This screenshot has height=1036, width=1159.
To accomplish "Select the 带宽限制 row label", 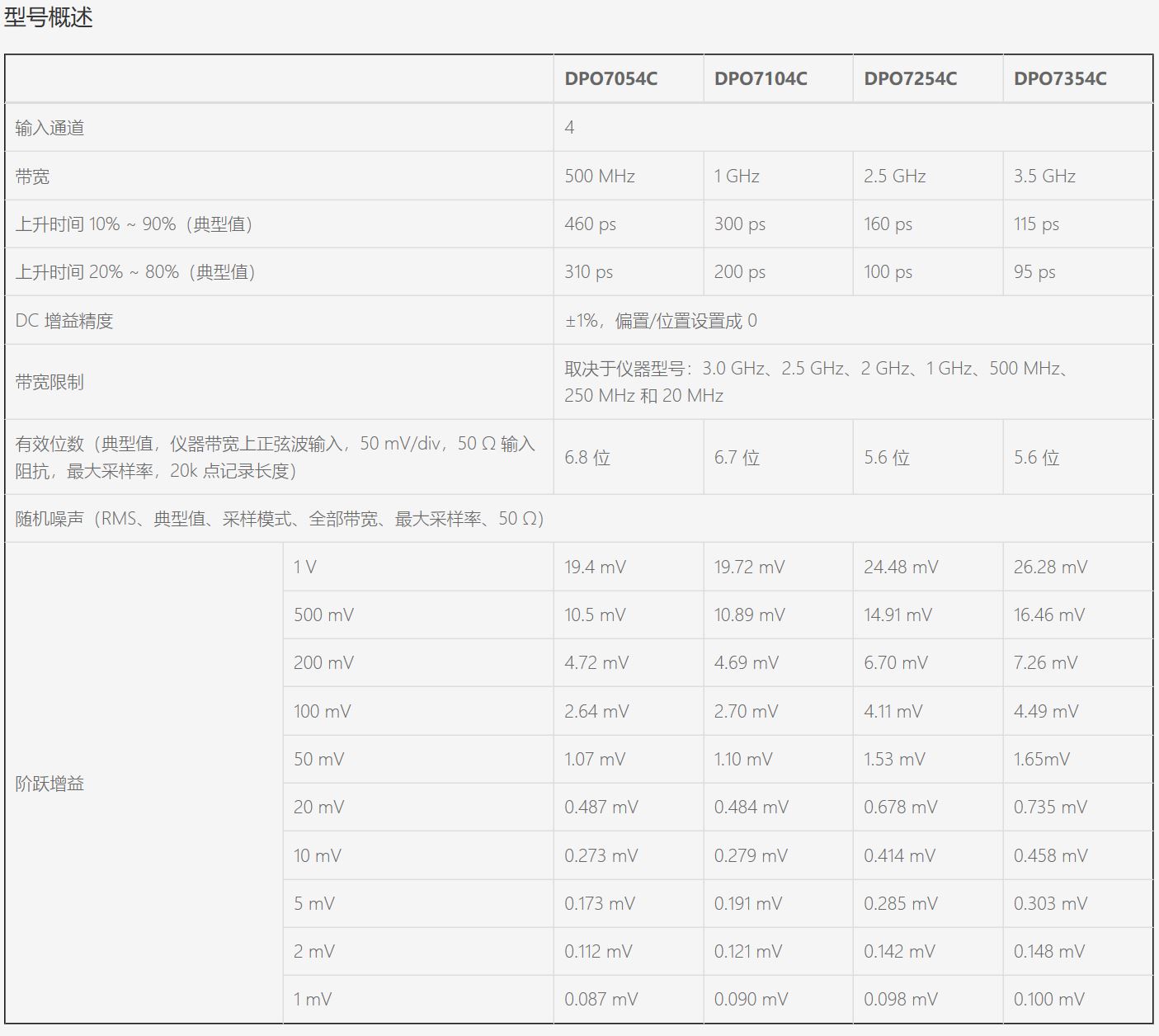I will coord(49,382).
